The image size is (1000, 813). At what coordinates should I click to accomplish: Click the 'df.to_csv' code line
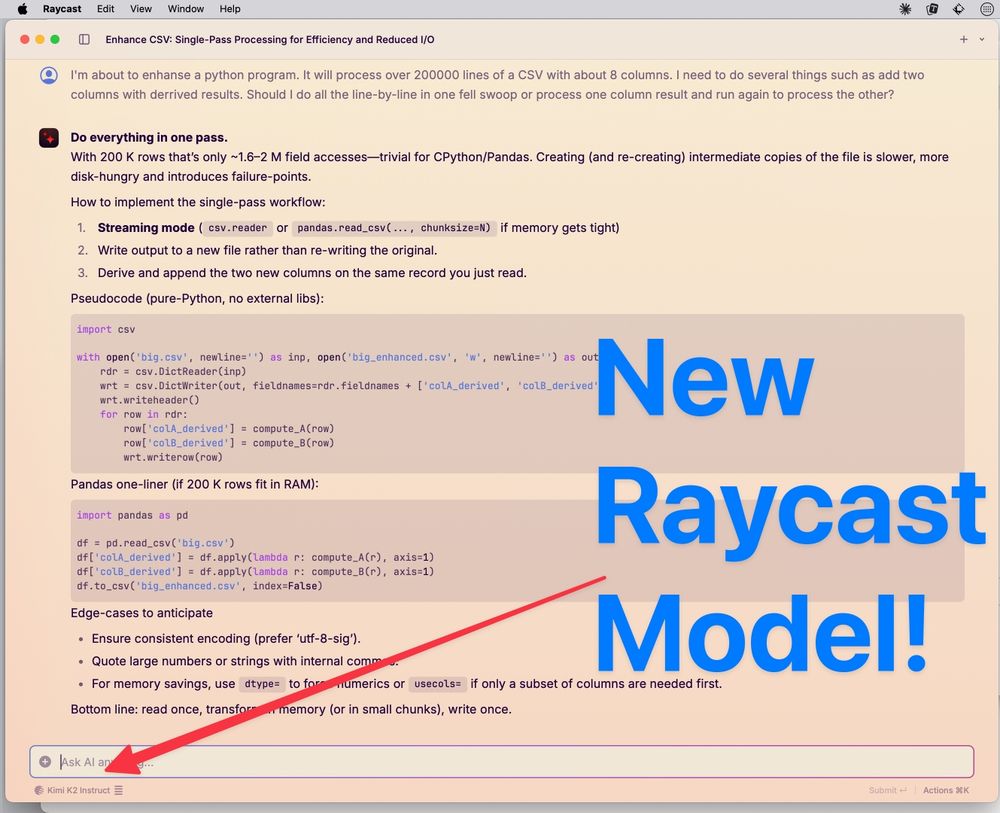coord(200,585)
